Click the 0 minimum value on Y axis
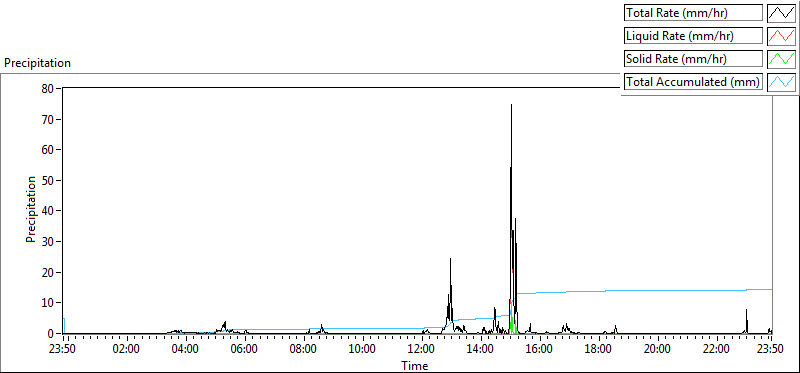Viewport: 800px width, 373px height. point(51,334)
